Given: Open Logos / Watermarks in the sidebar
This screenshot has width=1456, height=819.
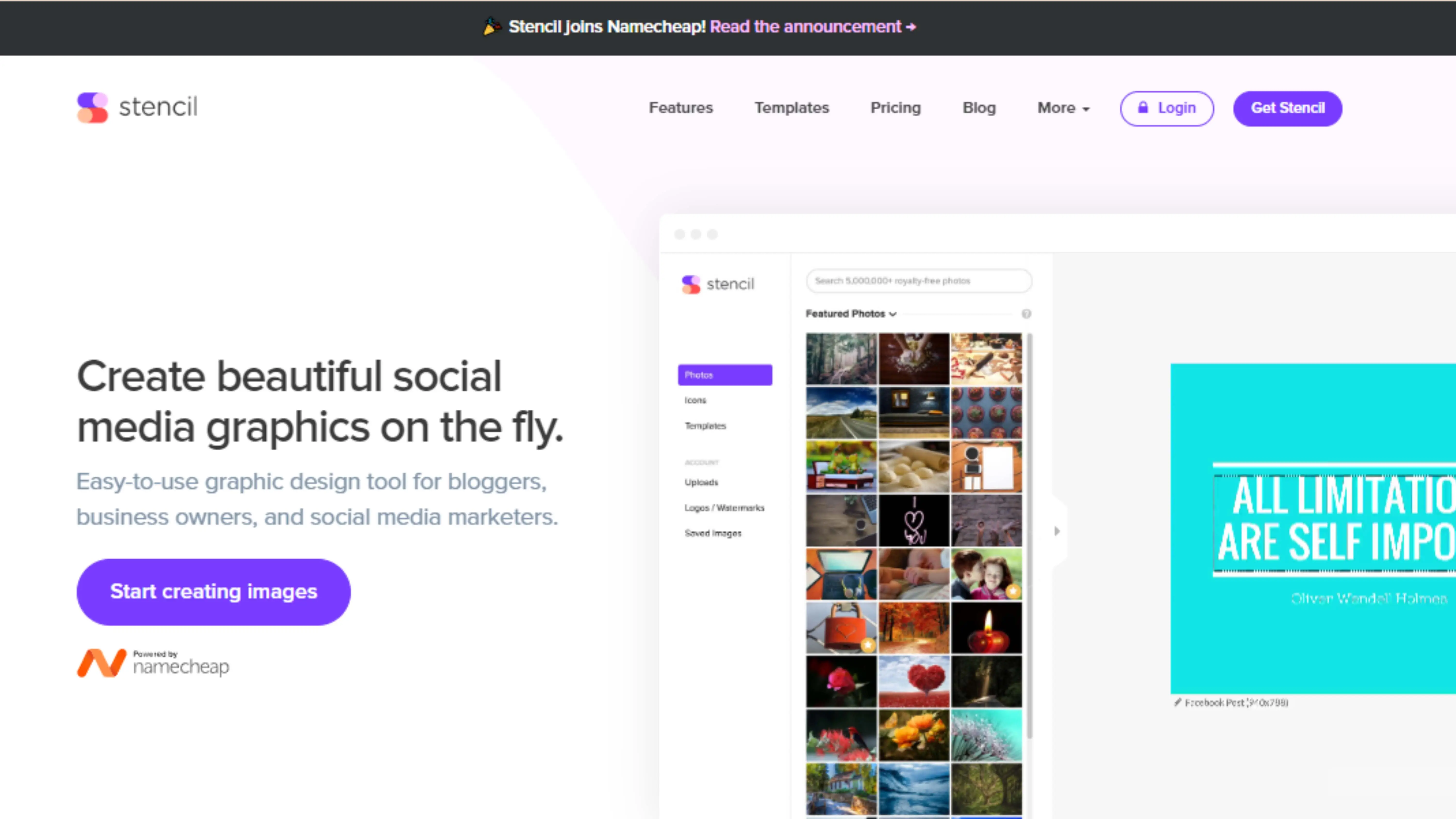Looking at the screenshot, I should pyautogui.click(x=724, y=508).
